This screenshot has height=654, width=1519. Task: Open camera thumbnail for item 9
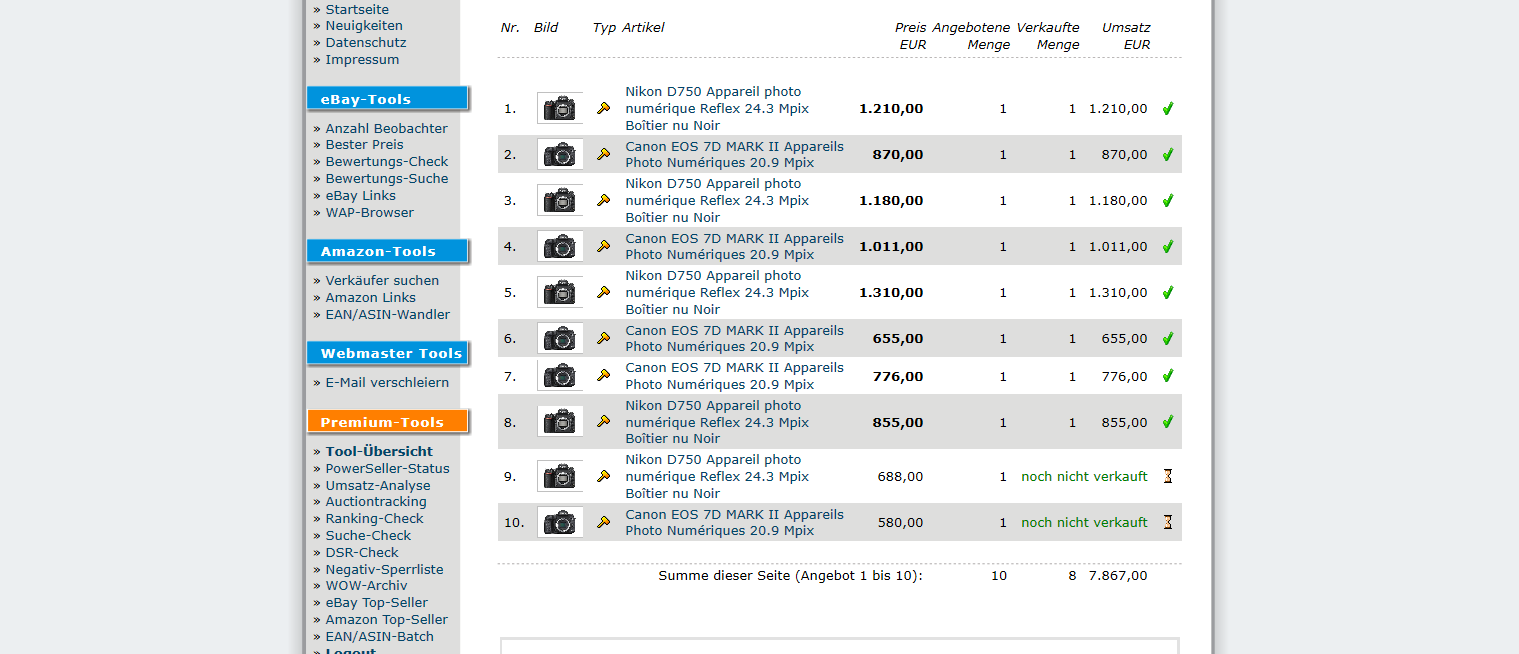click(x=560, y=476)
